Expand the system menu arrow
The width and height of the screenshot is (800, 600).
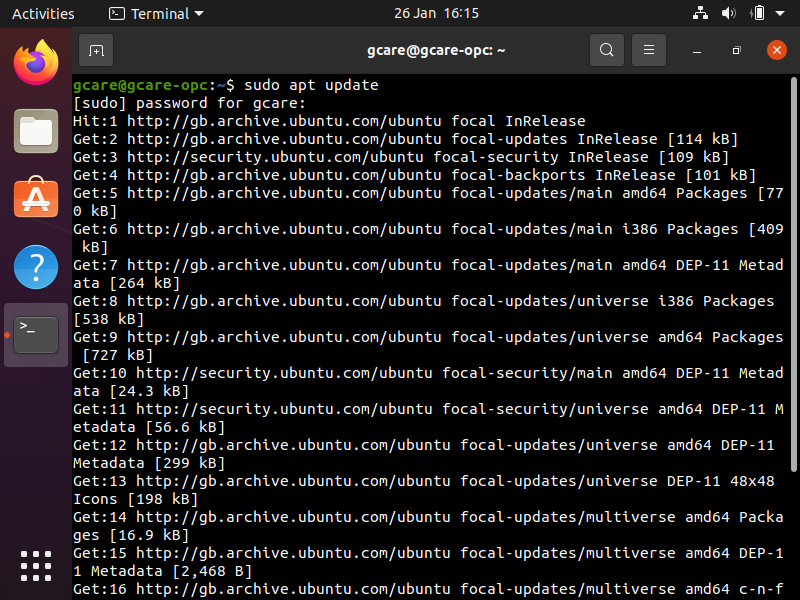(x=780, y=14)
